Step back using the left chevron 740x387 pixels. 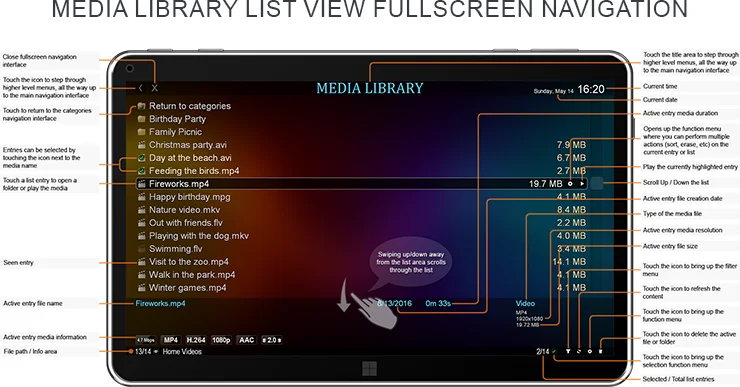(141, 88)
